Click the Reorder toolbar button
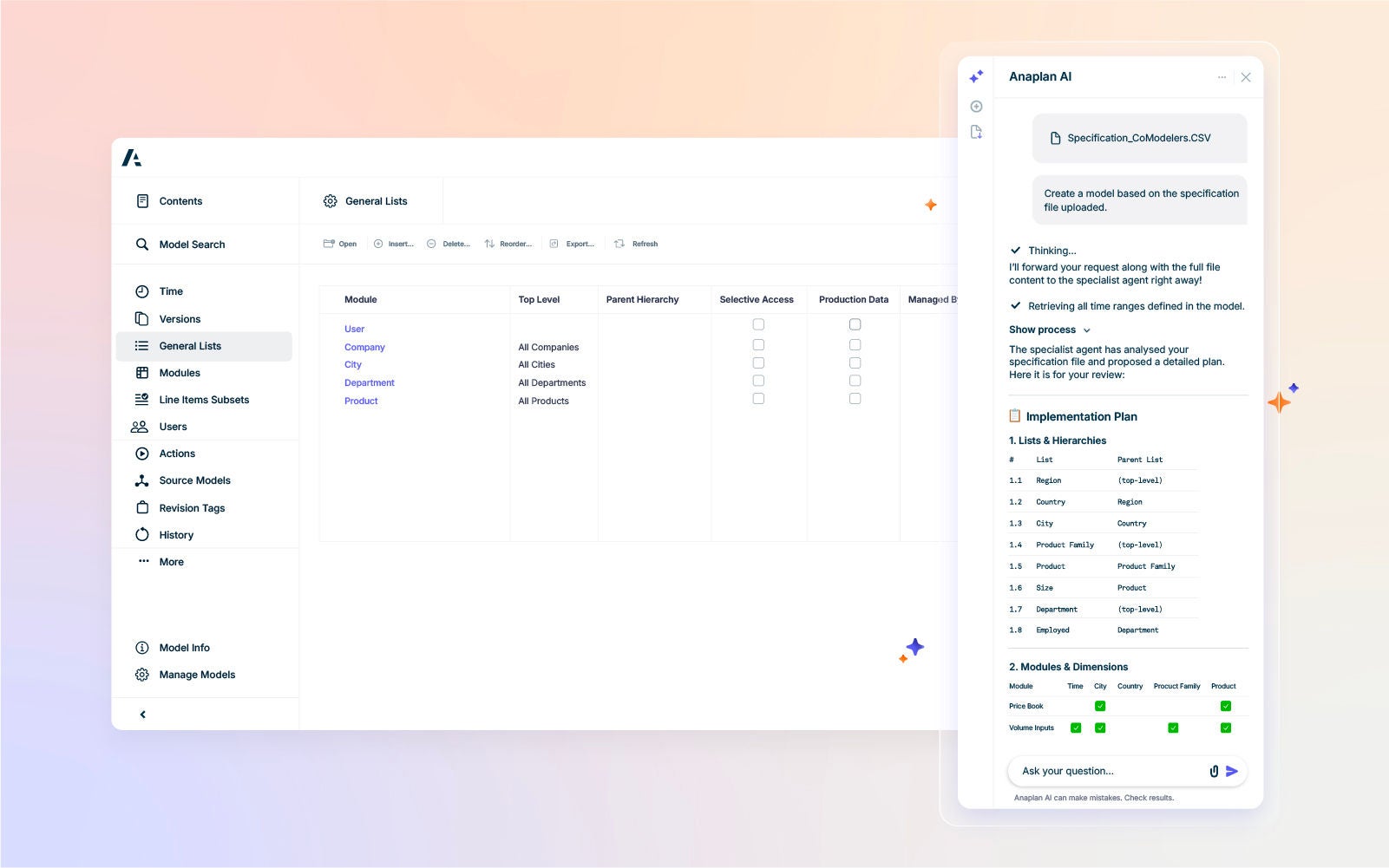 [x=508, y=244]
